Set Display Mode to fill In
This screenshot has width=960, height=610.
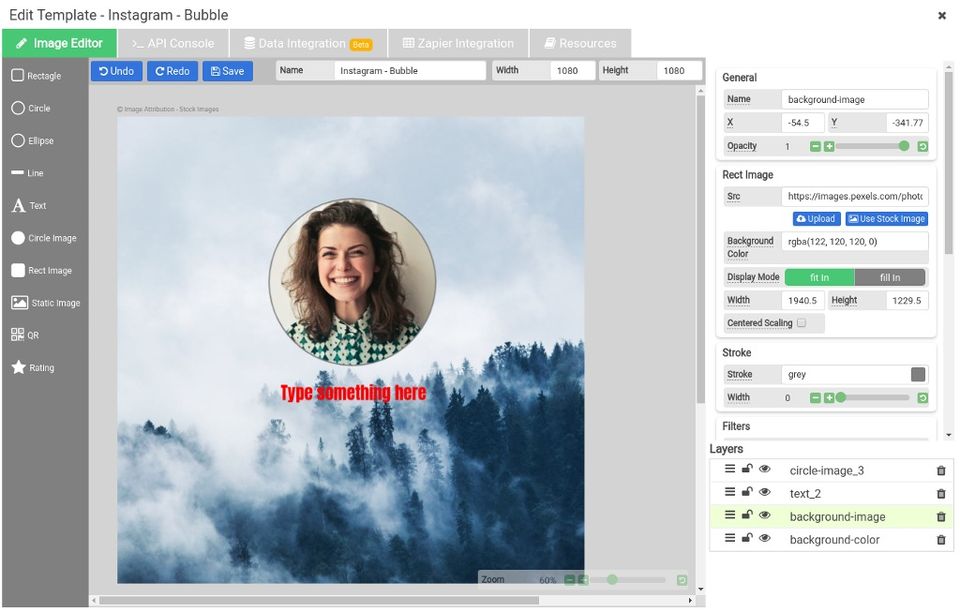pos(890,277)
